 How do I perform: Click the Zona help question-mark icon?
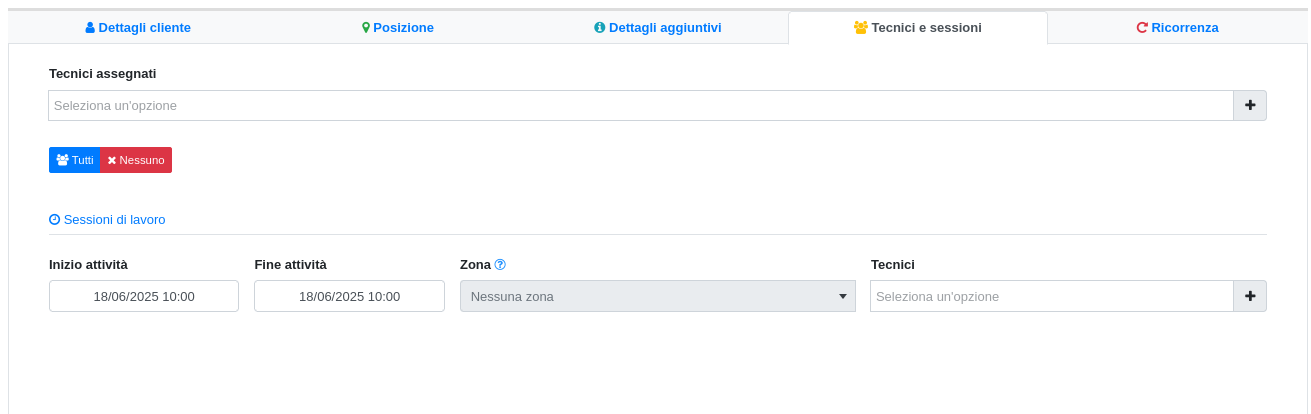pos(500,265)
